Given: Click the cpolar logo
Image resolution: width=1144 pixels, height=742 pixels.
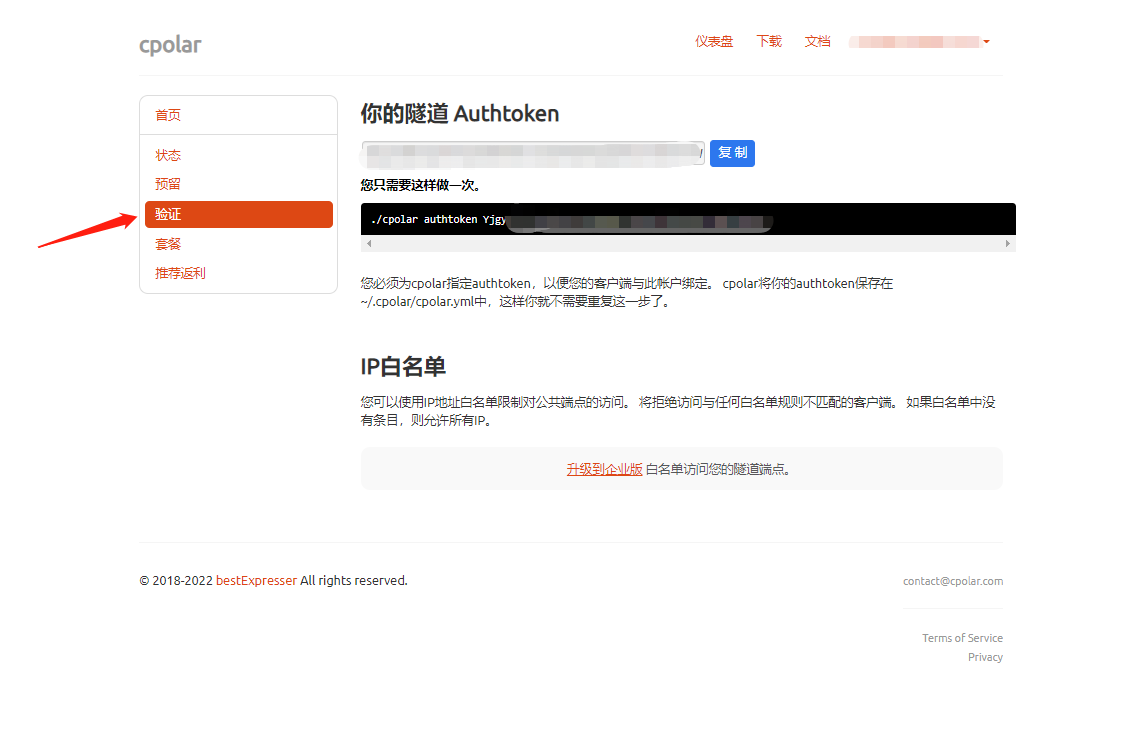Looking at the screenshot, I should (x=170, y=45).
